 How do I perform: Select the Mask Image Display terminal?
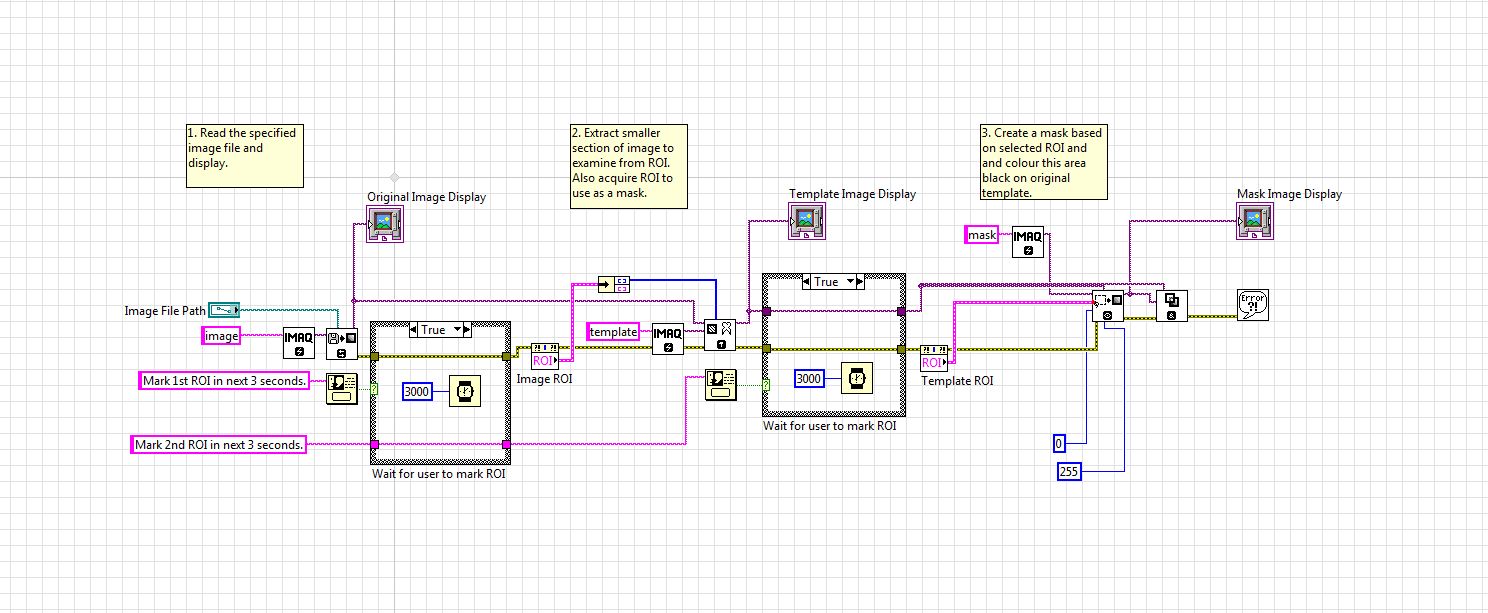click(x=1254, y=220)
